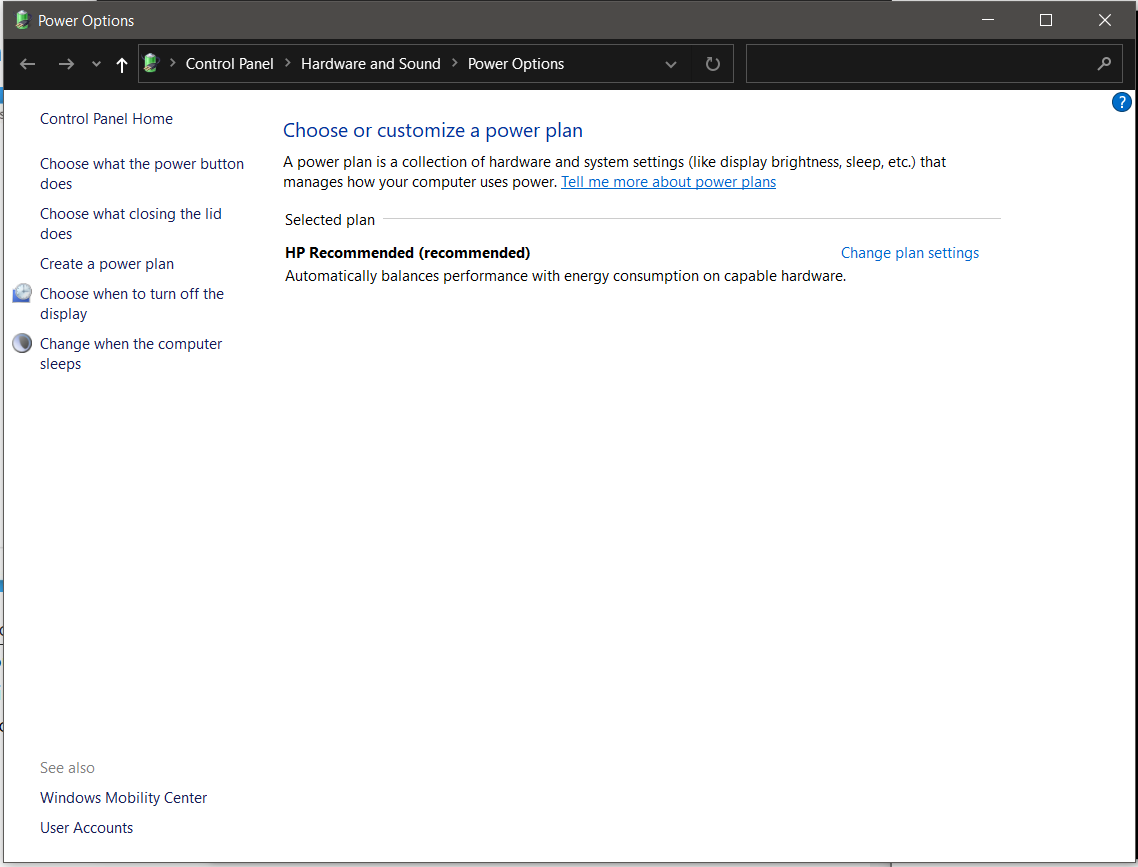Open Choose what the power button does

tap(142, 173)
